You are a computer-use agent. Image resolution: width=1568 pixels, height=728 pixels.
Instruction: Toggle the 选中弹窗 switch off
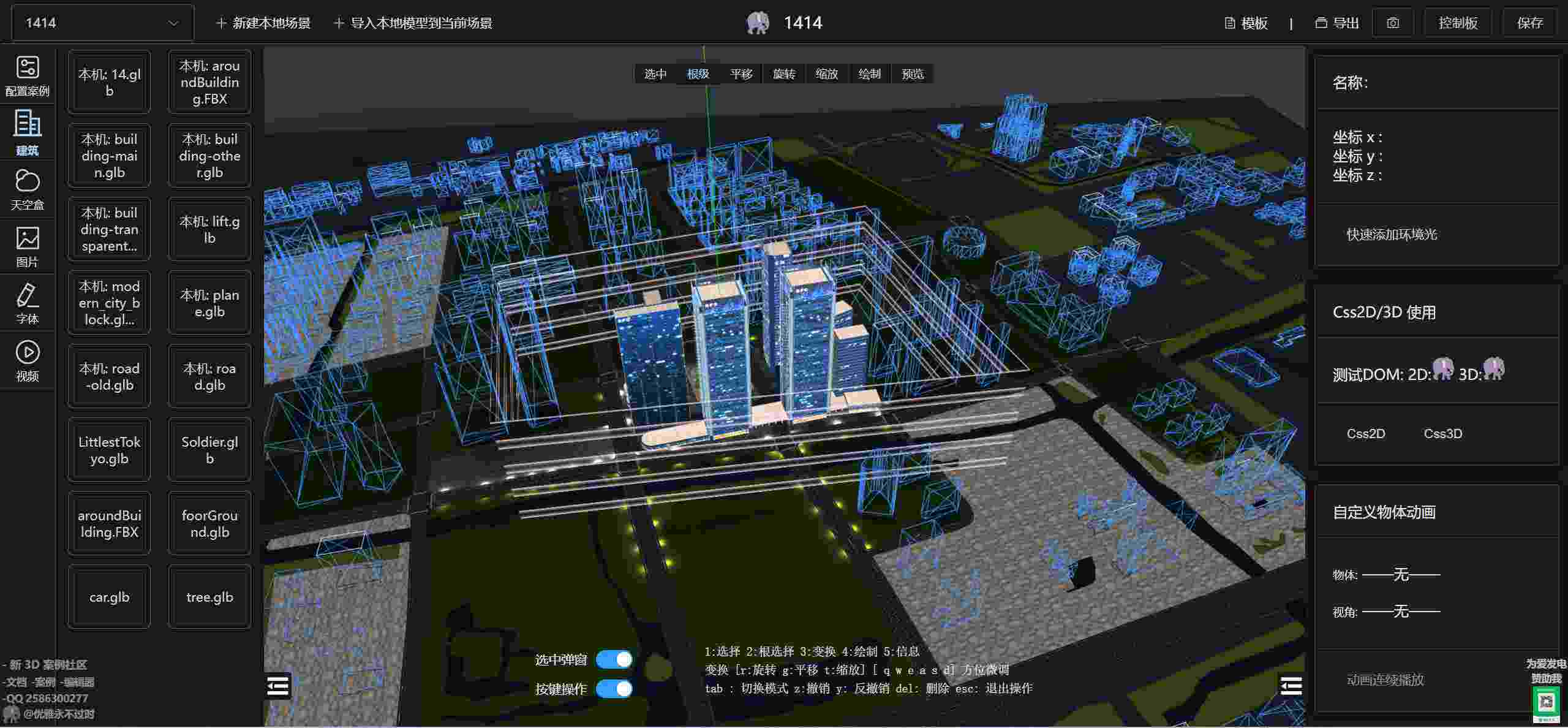[x=614, y=659]
